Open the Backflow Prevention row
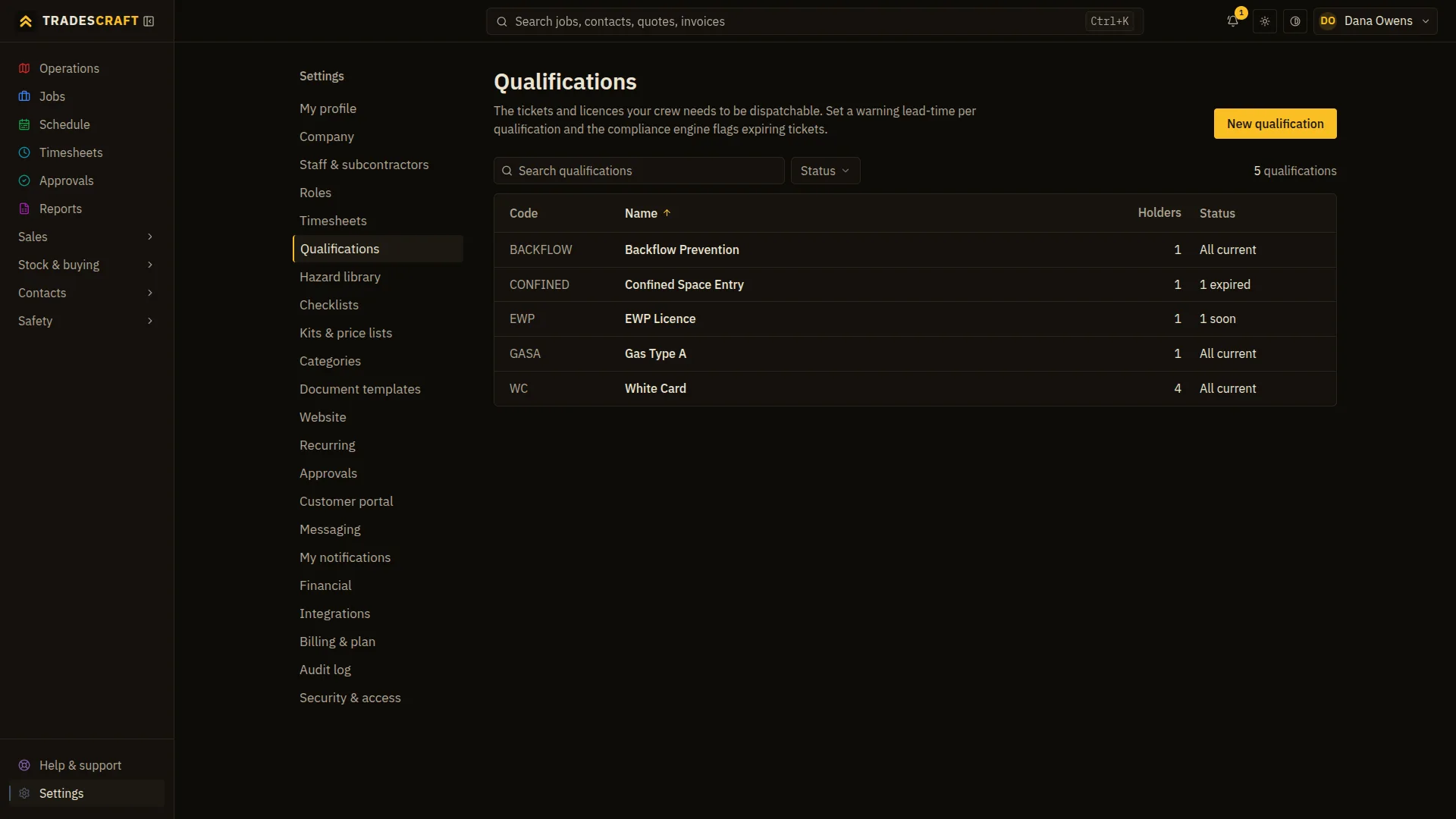 click(915, 249)
